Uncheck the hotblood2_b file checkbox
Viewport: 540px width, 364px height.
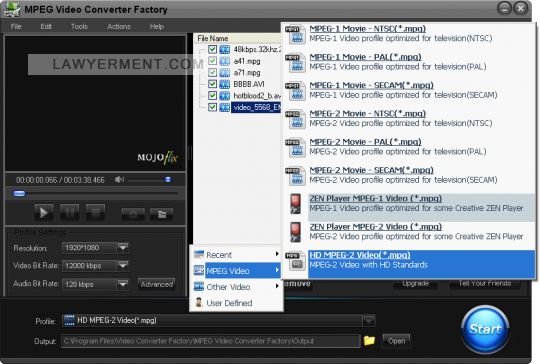[212, 95]
